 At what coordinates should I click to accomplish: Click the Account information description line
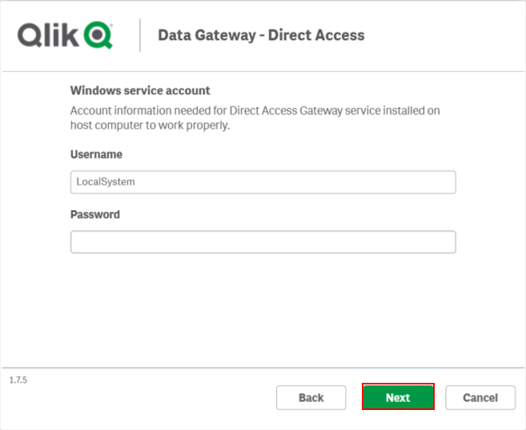[255, 110]
